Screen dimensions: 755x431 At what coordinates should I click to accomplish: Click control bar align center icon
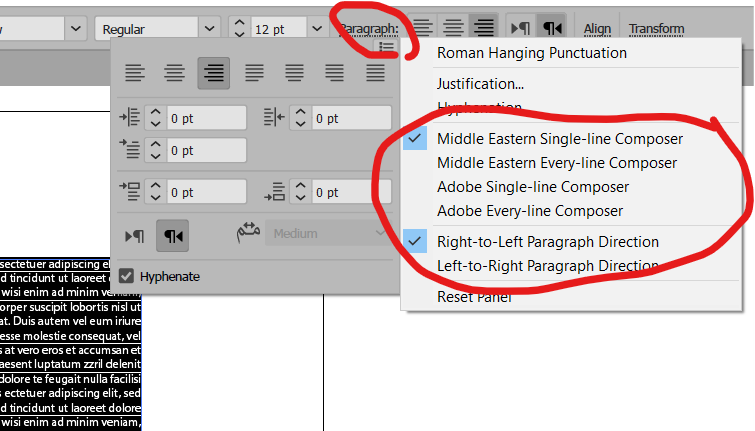(x=453, y=28)
